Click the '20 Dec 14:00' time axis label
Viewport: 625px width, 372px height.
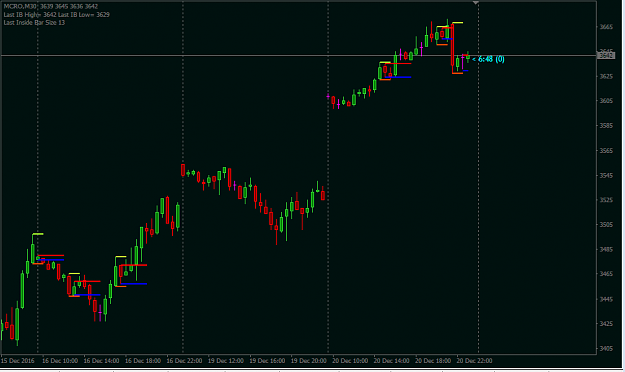[x=392, y=361]
